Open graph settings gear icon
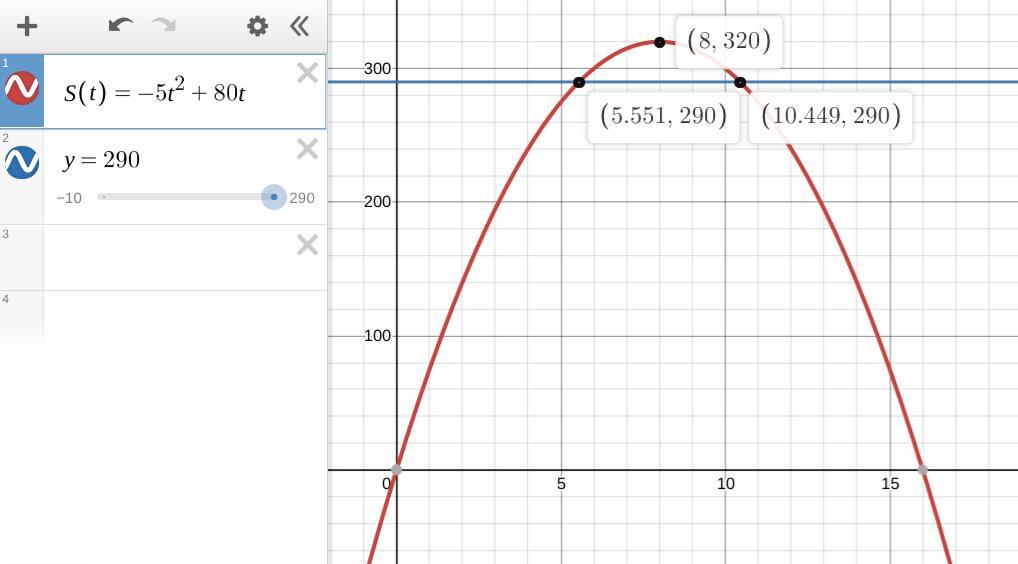The image size is (1018, 564). pyautogui.click(x=257, y=26)
